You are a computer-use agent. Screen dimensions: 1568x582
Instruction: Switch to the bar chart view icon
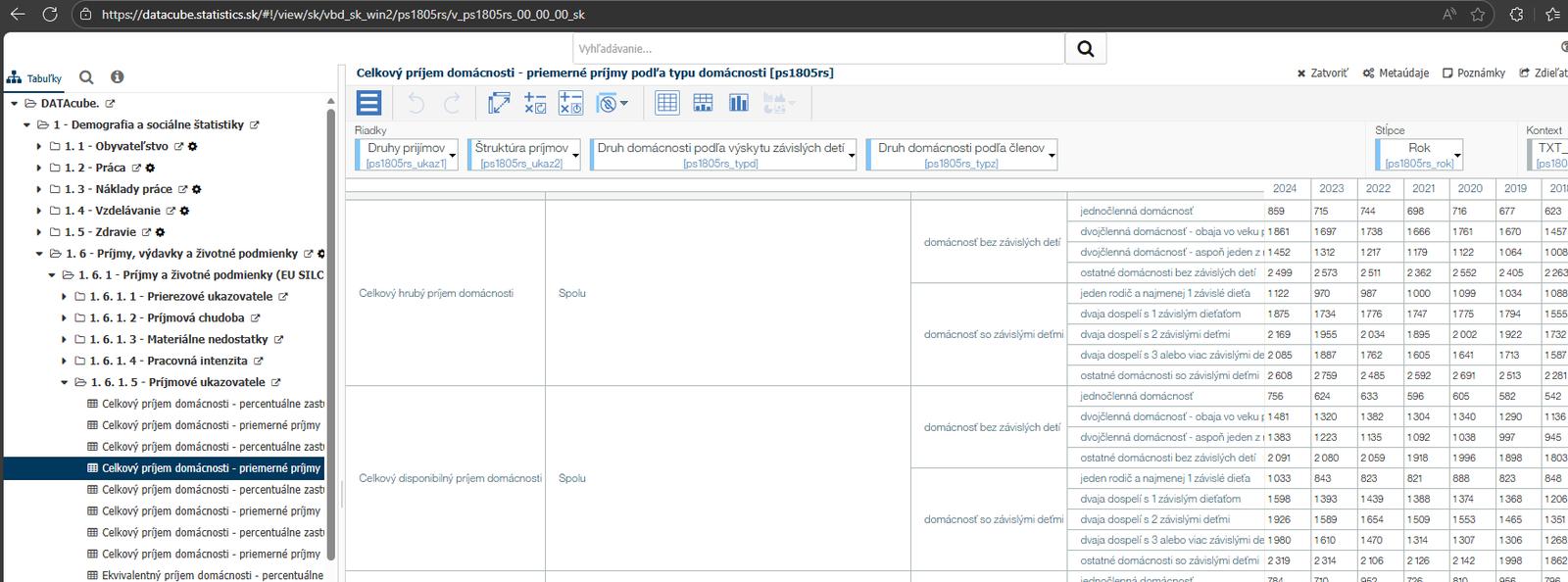point(739,103)
